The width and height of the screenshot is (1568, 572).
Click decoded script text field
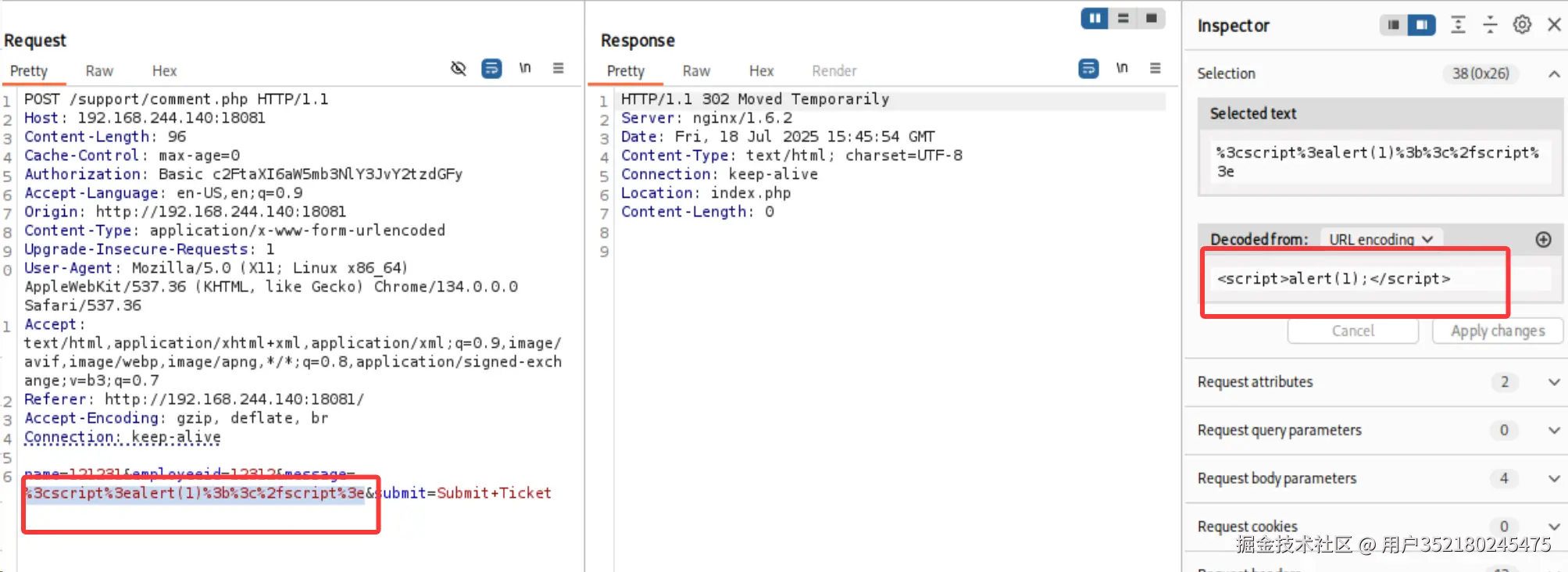click(1379, 279)
